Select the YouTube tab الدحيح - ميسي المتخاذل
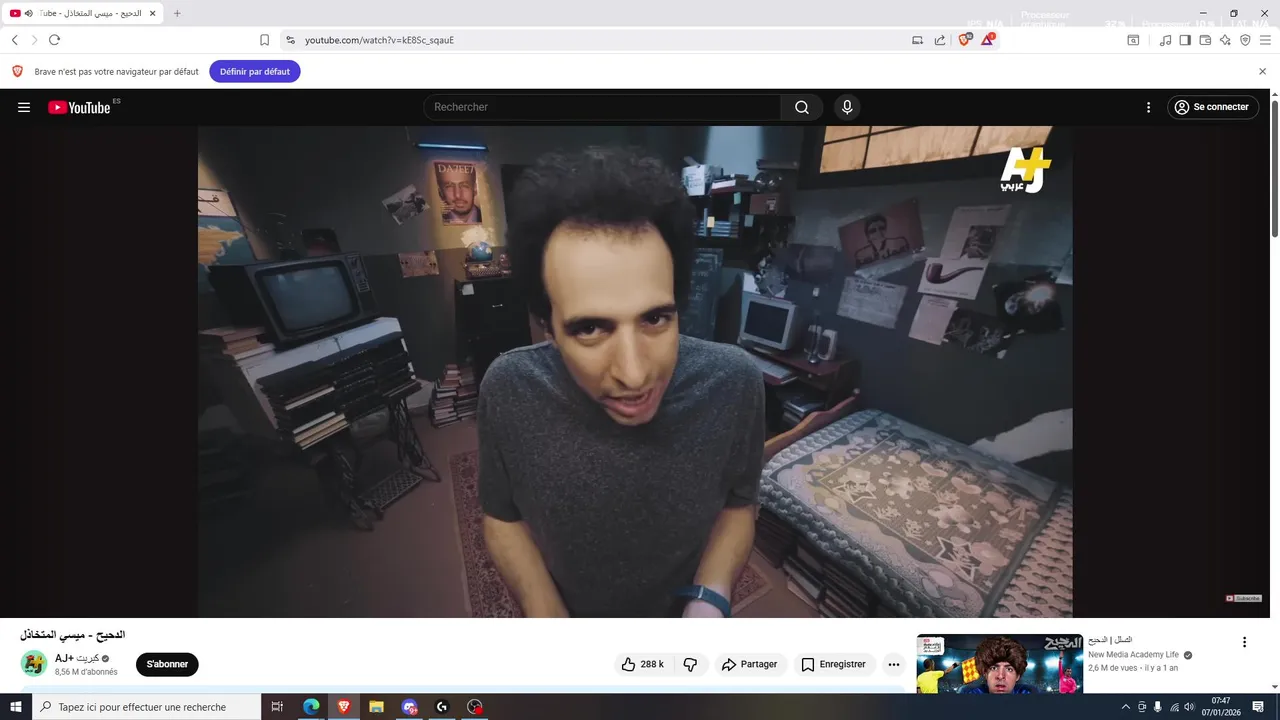 click(x=82, y=14)
